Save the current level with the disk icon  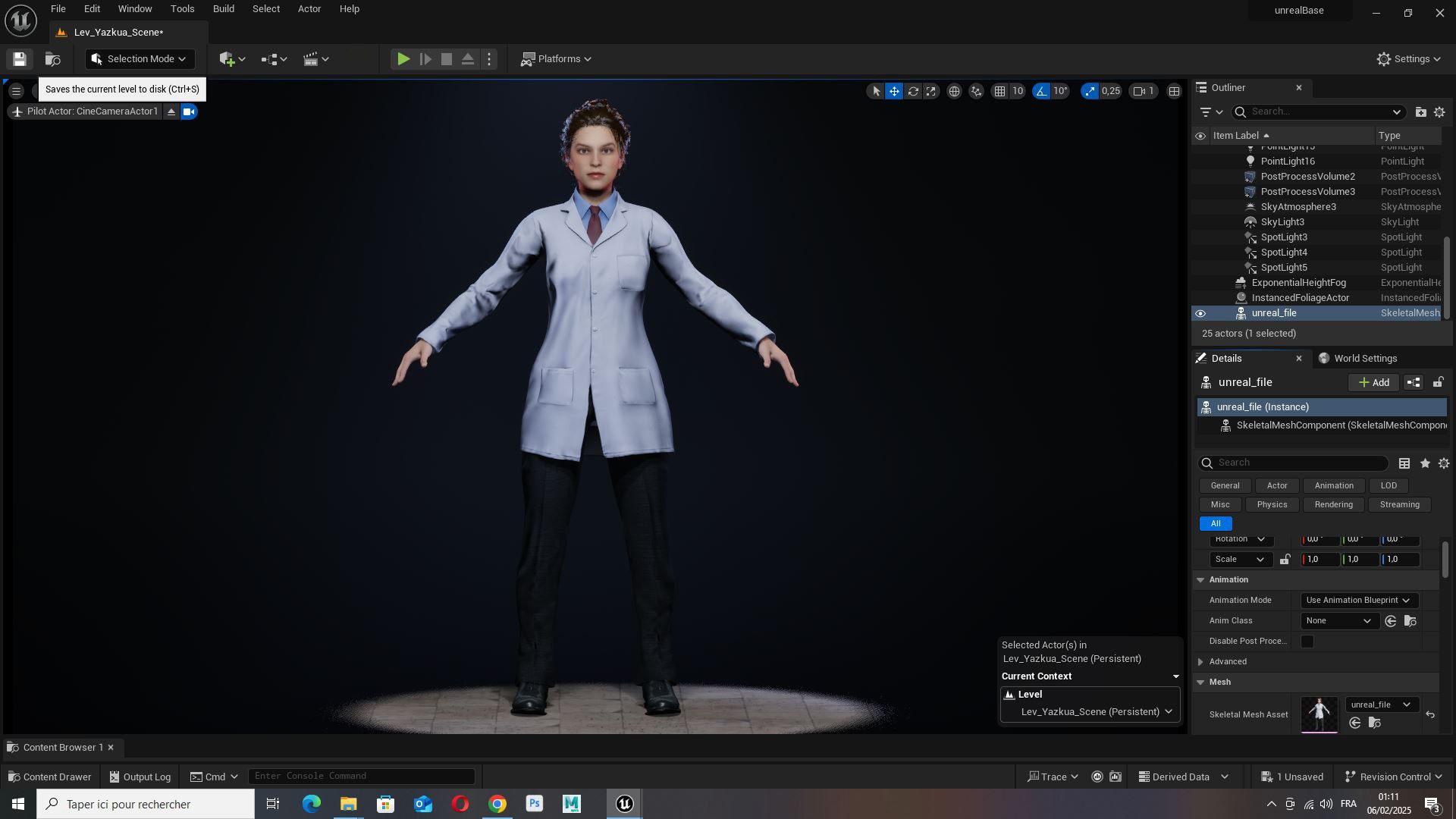[x=20, y=59]
